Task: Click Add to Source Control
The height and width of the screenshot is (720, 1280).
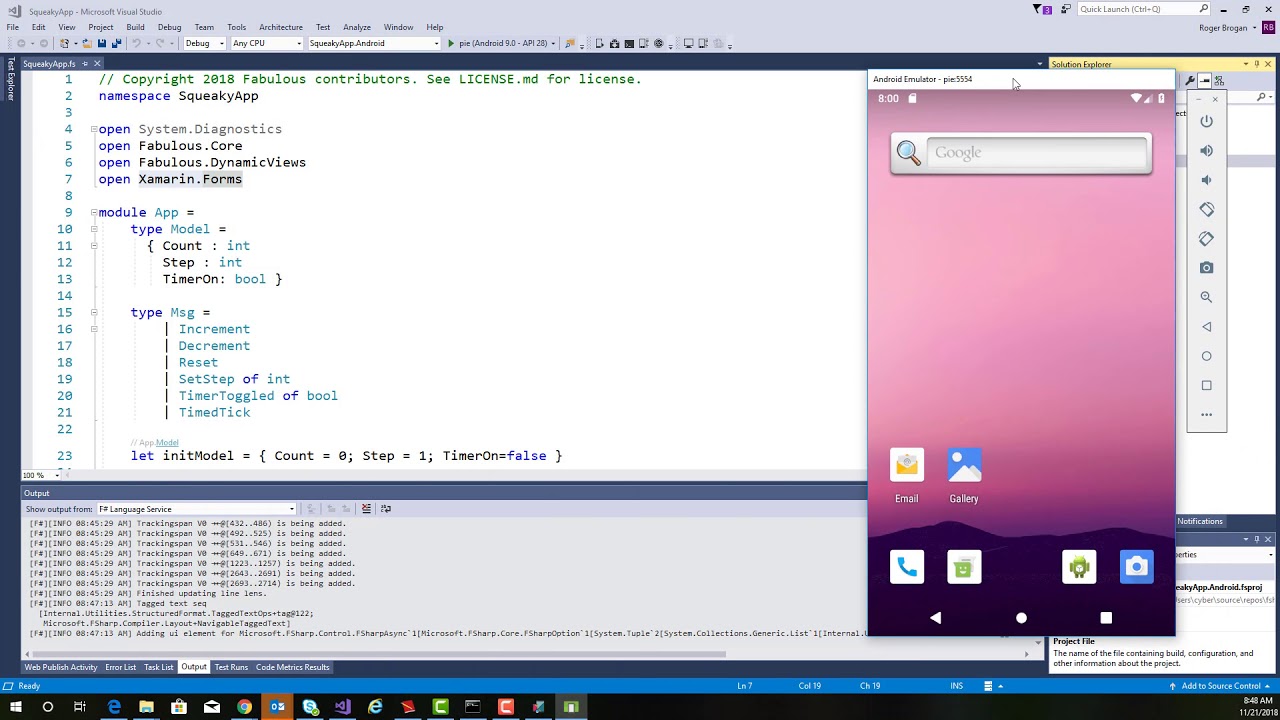Action: click(x=1220, y=686)
